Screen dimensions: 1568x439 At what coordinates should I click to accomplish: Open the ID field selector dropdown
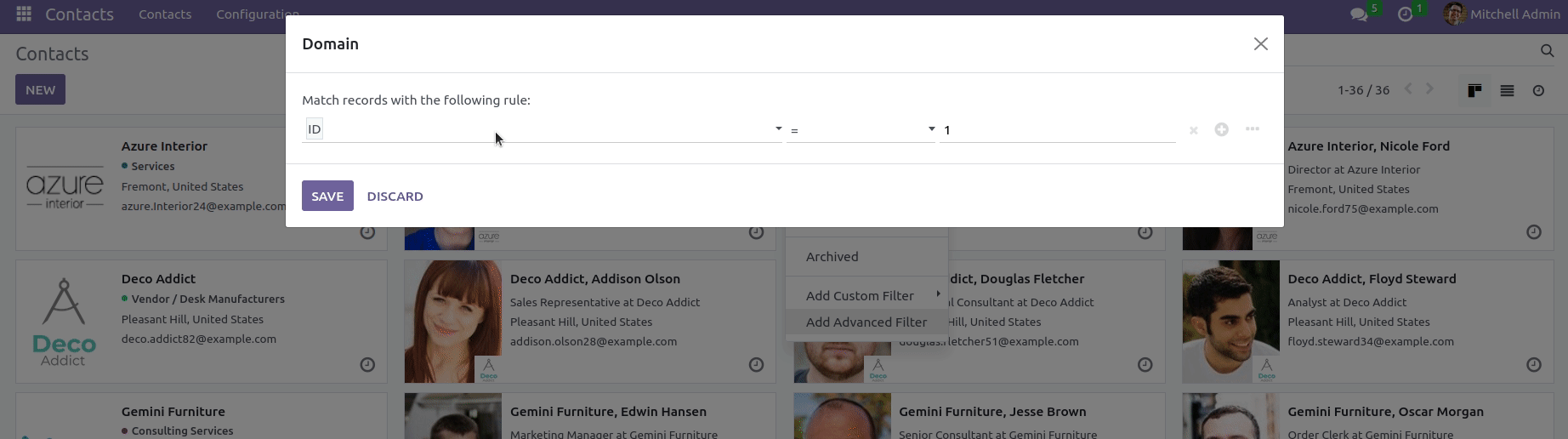[543, 129]
